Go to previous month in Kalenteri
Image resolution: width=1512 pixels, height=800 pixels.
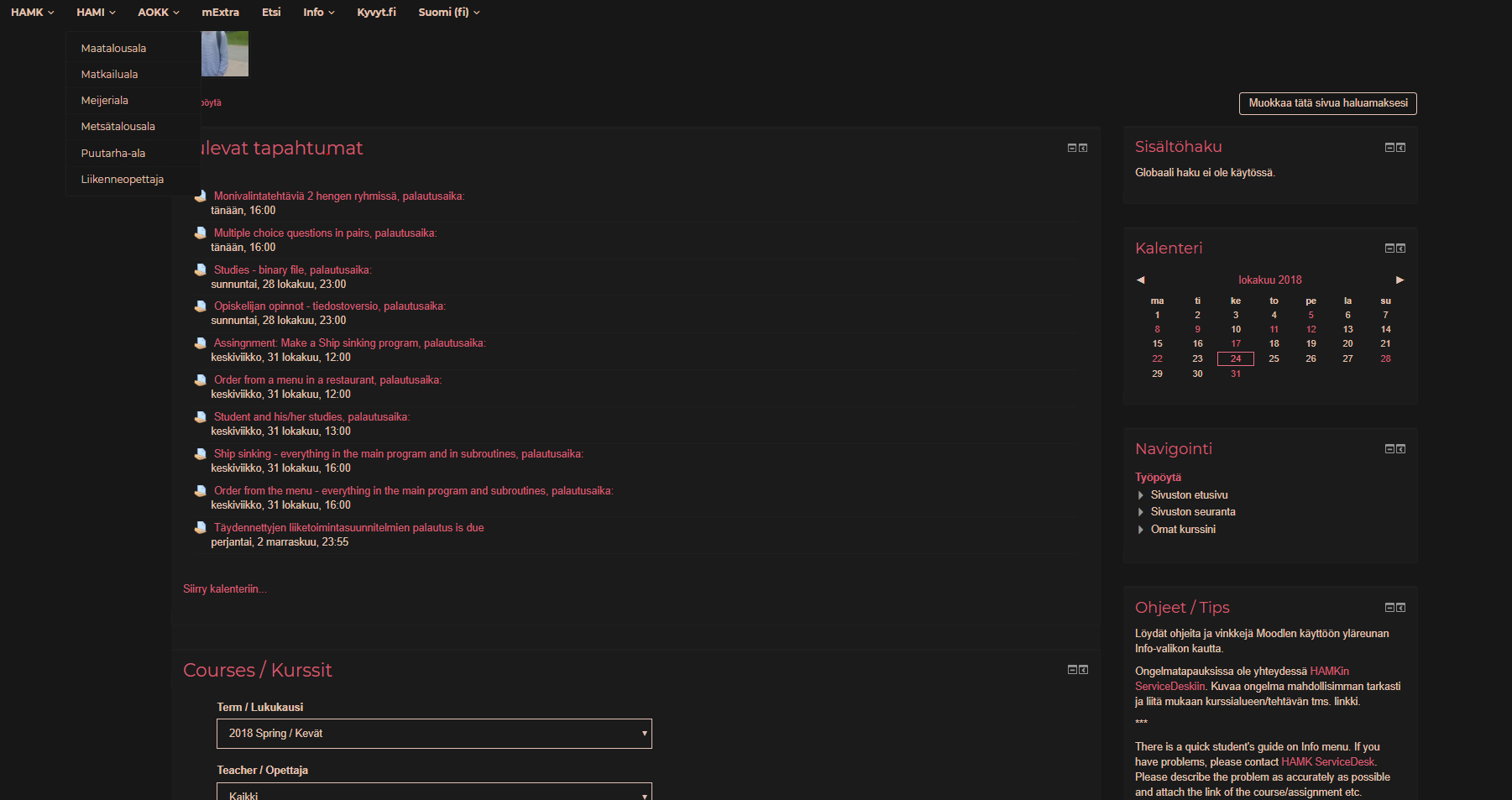click(x=1140, y=280)
